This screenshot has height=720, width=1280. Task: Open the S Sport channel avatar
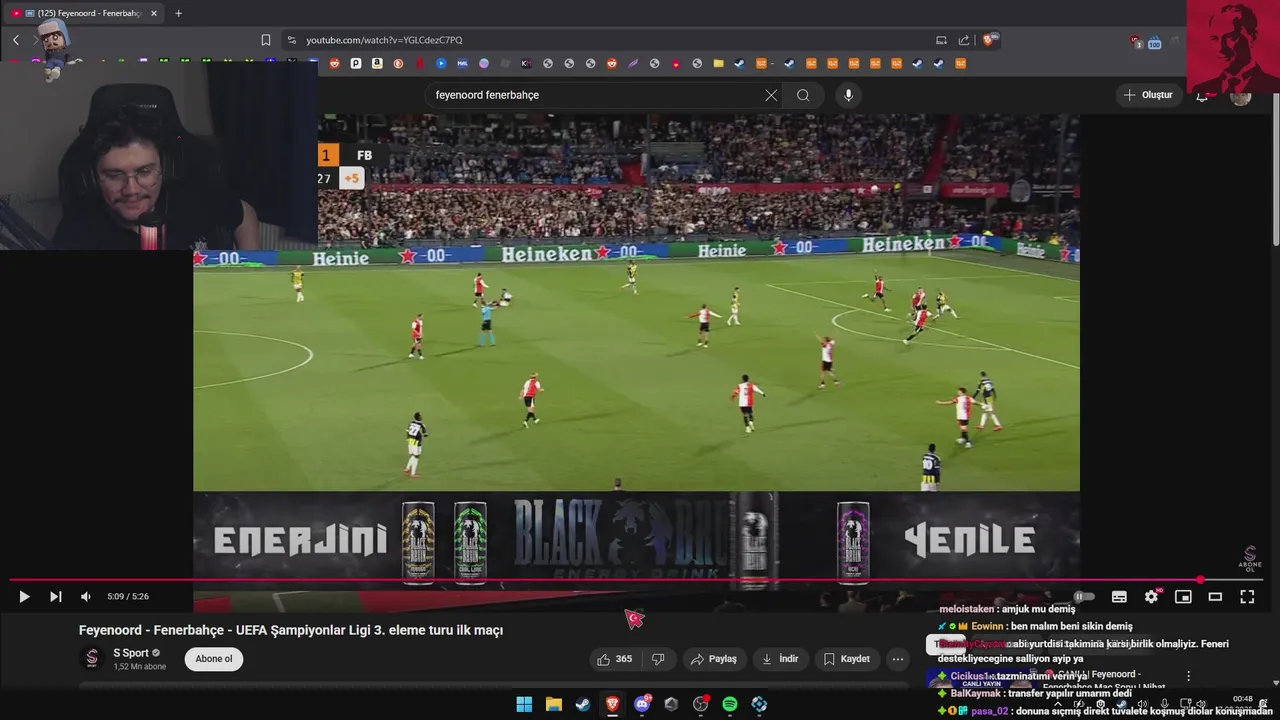[x=92, y=658]
